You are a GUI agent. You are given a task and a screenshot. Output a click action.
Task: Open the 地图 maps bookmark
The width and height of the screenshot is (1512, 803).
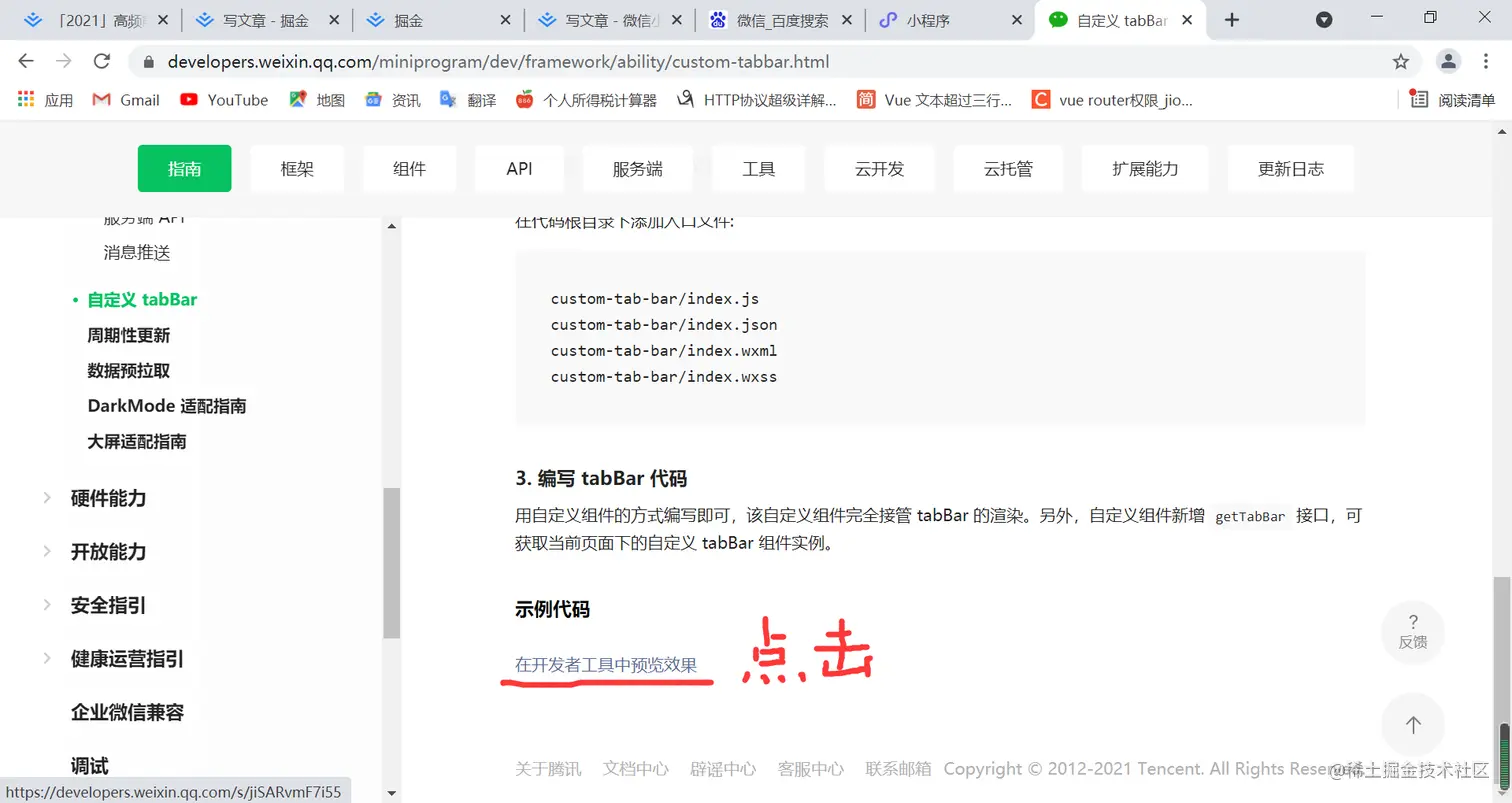click(x=317, y=99)
